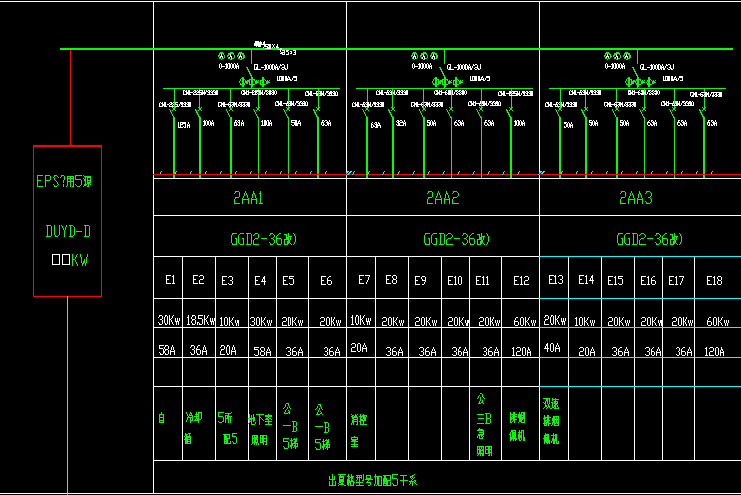Select the KW text in EPS box

coord(79,260)
